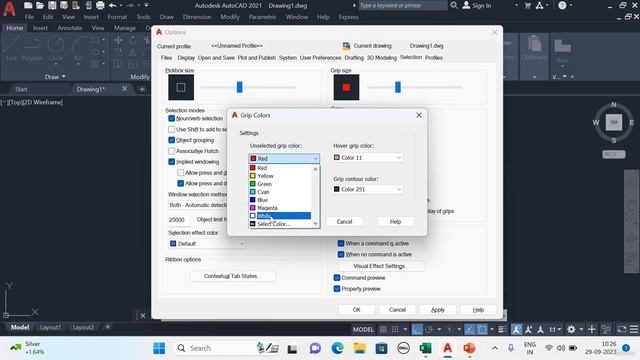This screenshot has height=360, width=640.
Task: Toggle Object grouping checkbox
Action: 171,140
